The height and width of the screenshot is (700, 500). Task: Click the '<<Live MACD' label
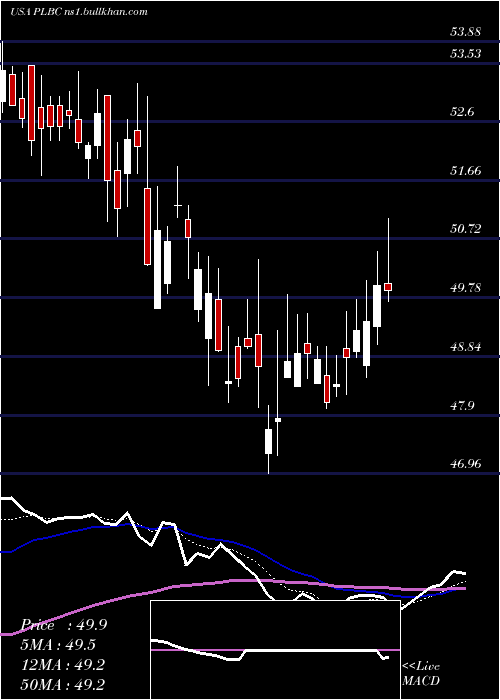tap(421, 674)
